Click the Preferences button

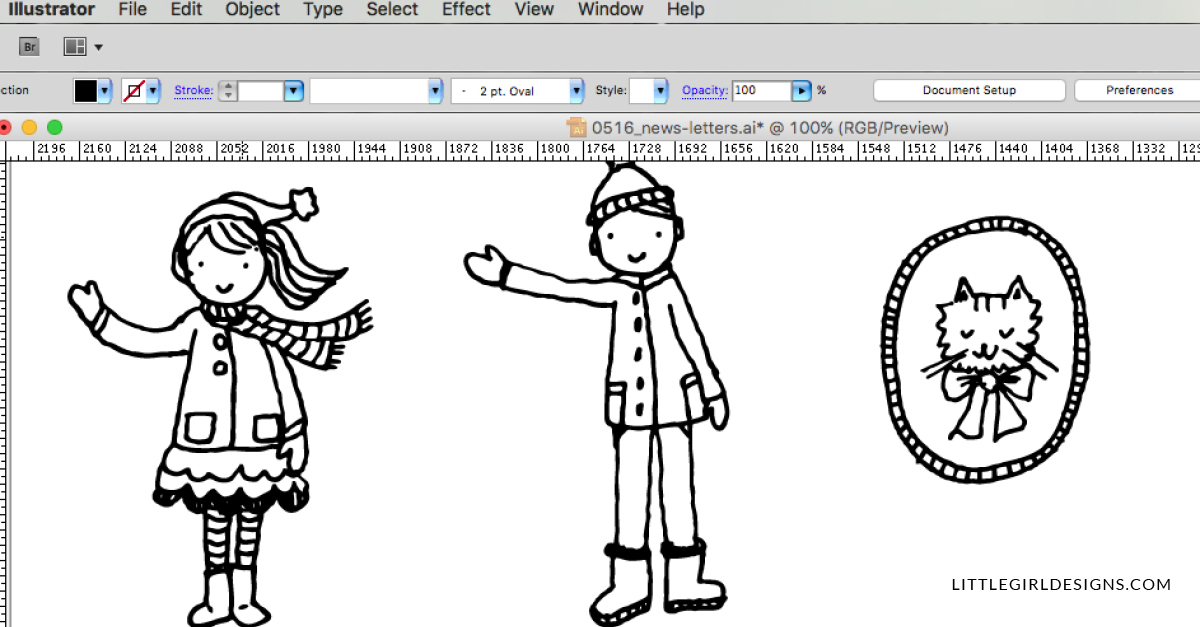click(1138, 90)
